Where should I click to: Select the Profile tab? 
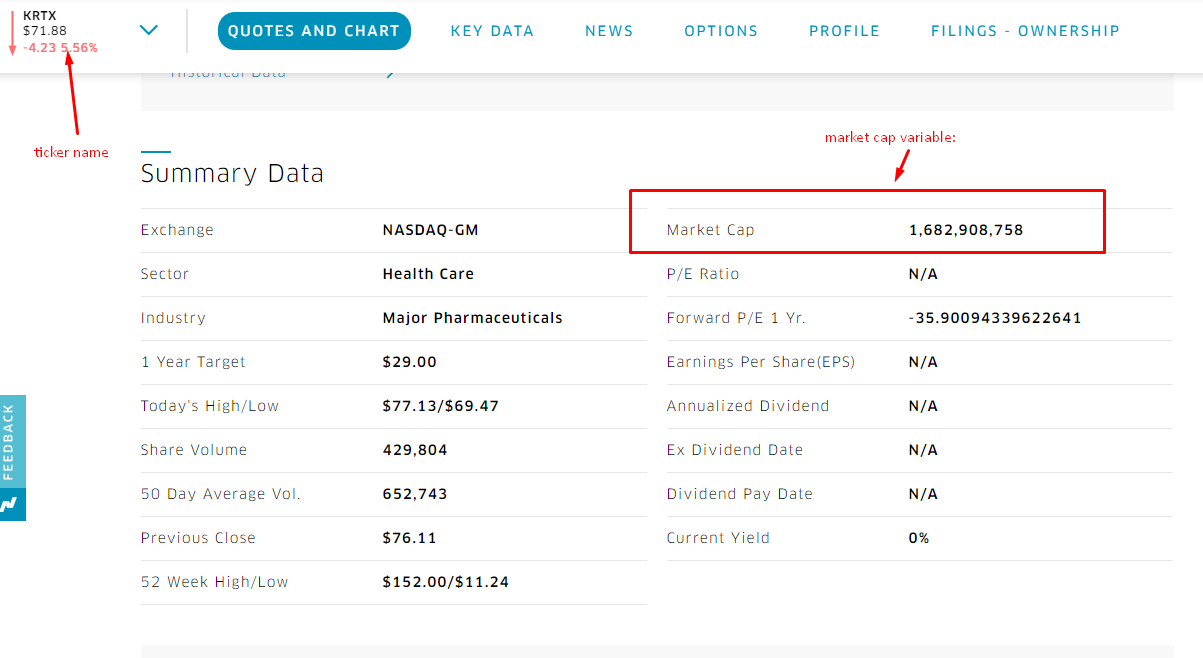pyautogui.click(x=844, y=31)
